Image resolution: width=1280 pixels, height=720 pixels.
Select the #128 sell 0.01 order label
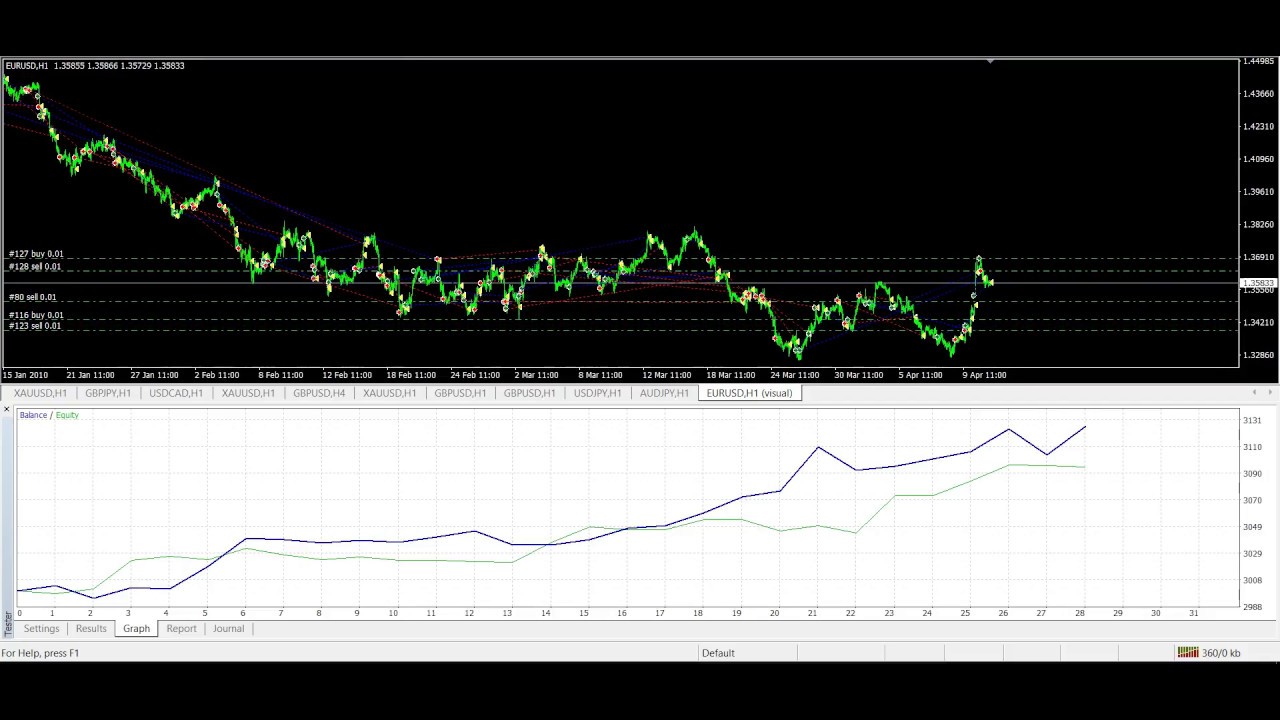click(35, 267)
